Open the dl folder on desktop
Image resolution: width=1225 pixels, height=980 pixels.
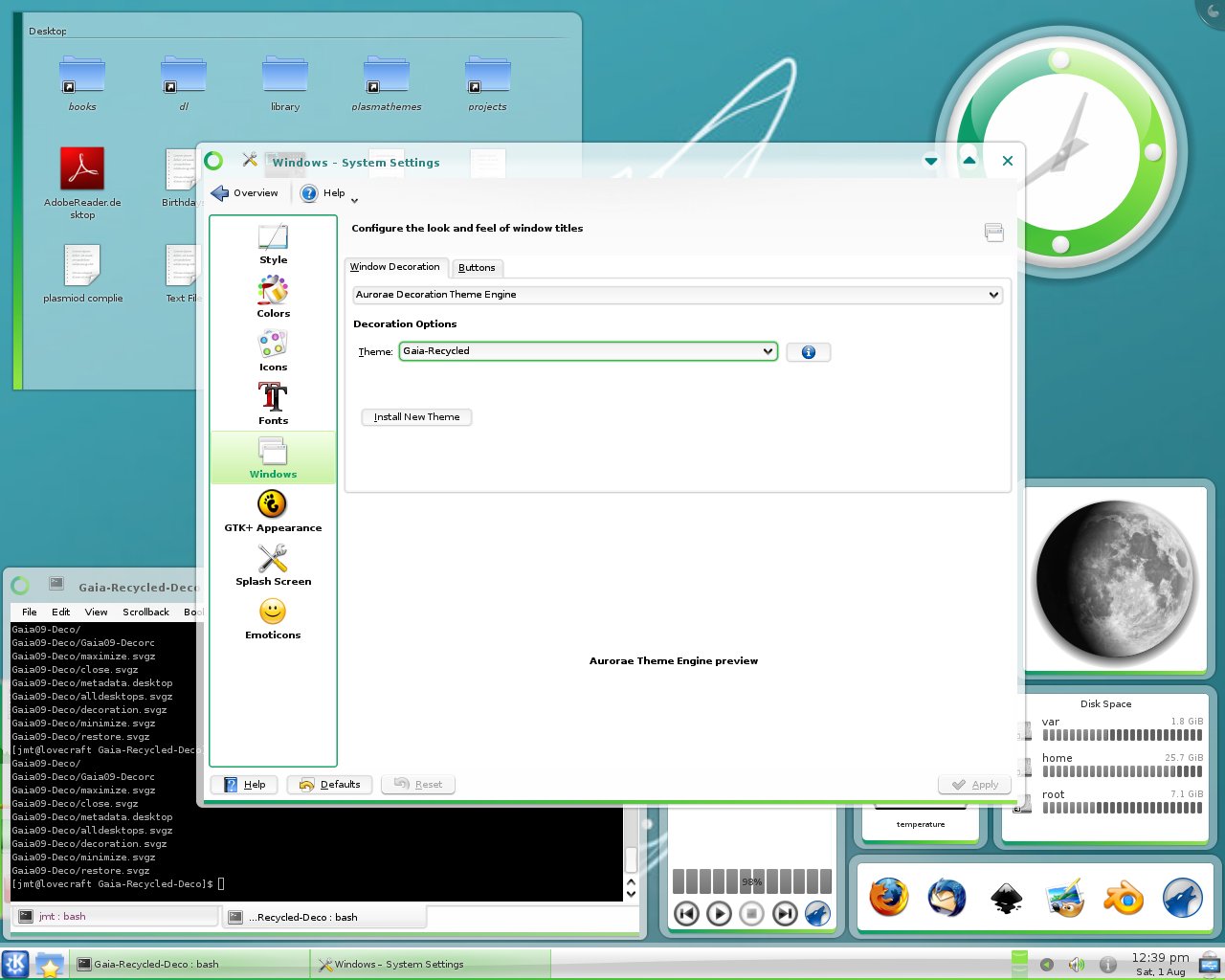click(x=184, y=83)
